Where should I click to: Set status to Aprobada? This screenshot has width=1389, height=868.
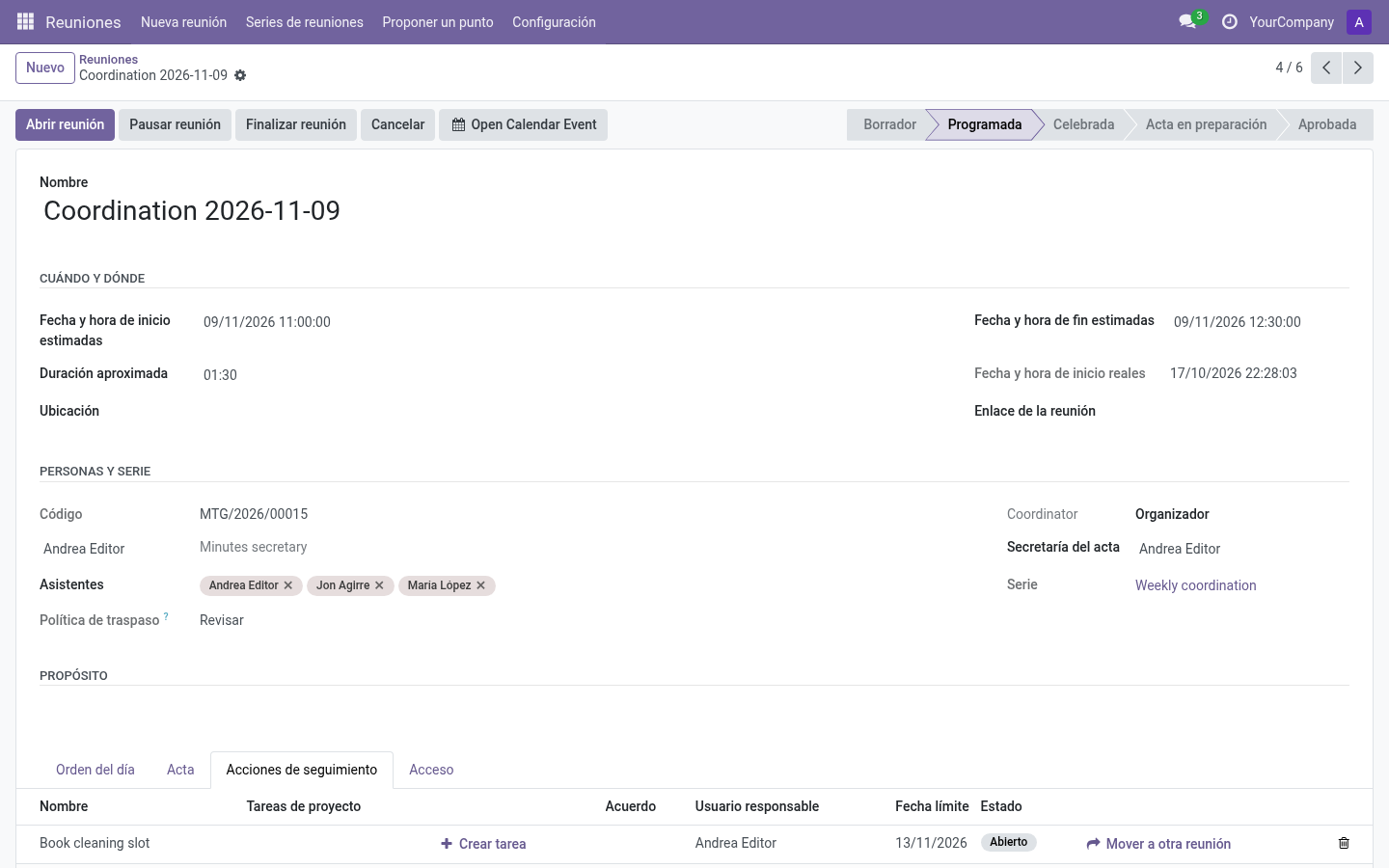[x=1327, y=124]
